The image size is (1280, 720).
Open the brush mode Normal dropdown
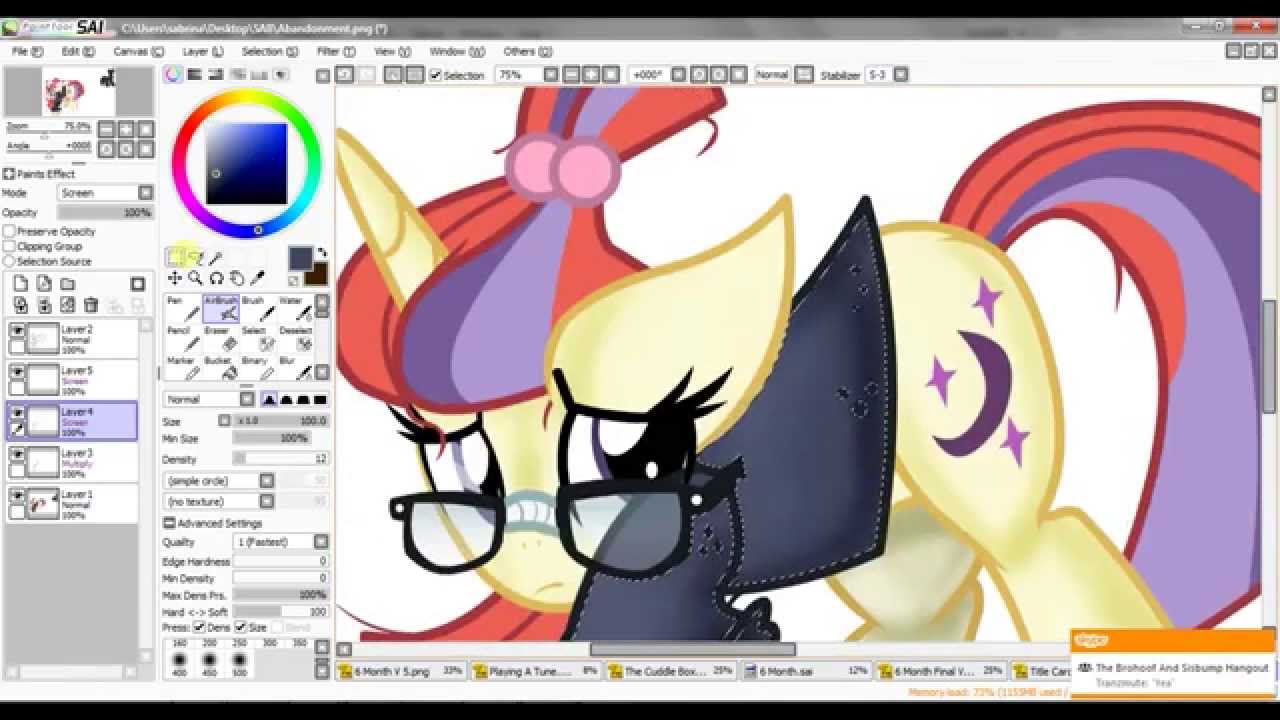[x=209, y=399]
